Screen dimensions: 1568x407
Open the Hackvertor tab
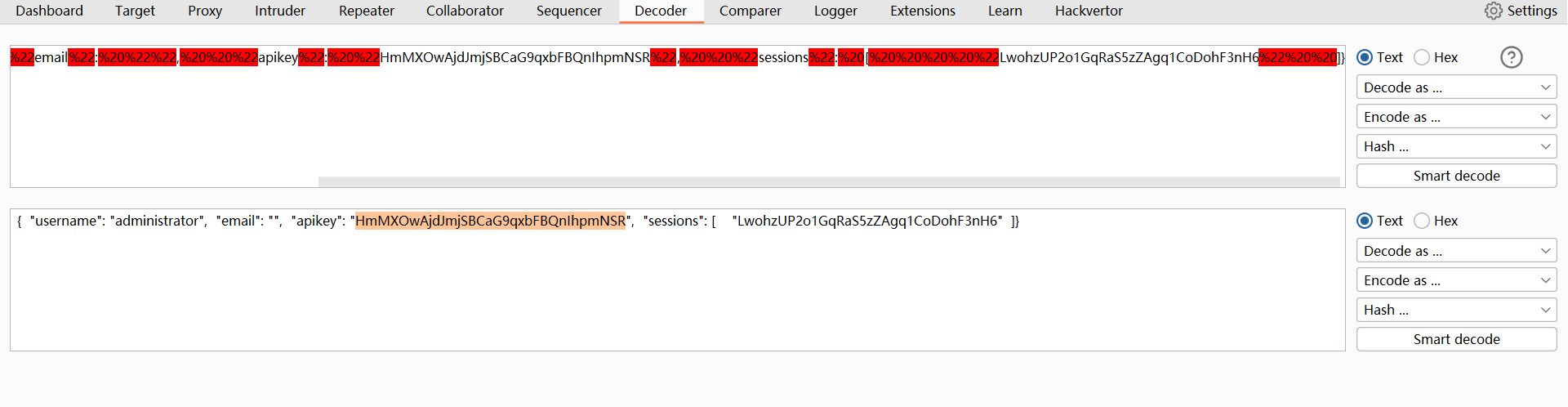(x=1089, y=11)
